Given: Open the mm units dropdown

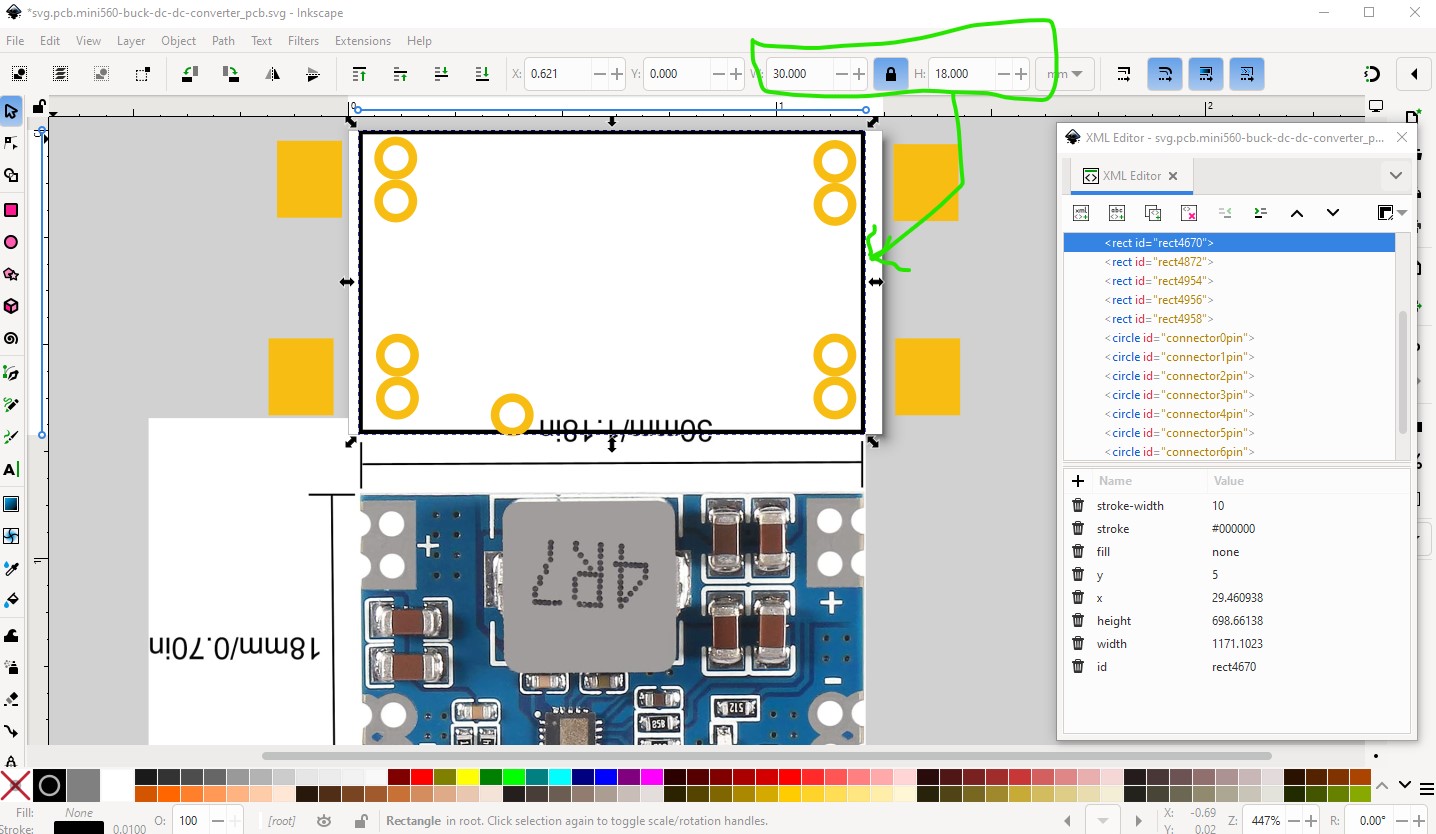Looking at the screenshot, I should click(x=1065, y=74).
